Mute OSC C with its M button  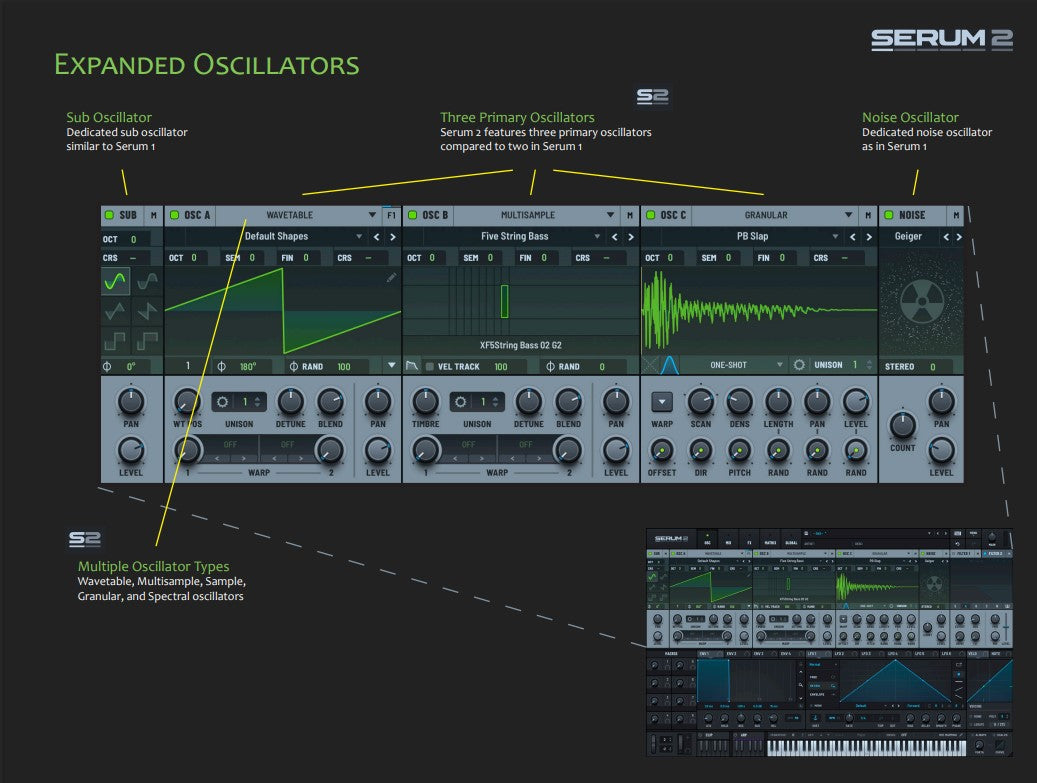[868, 215]
